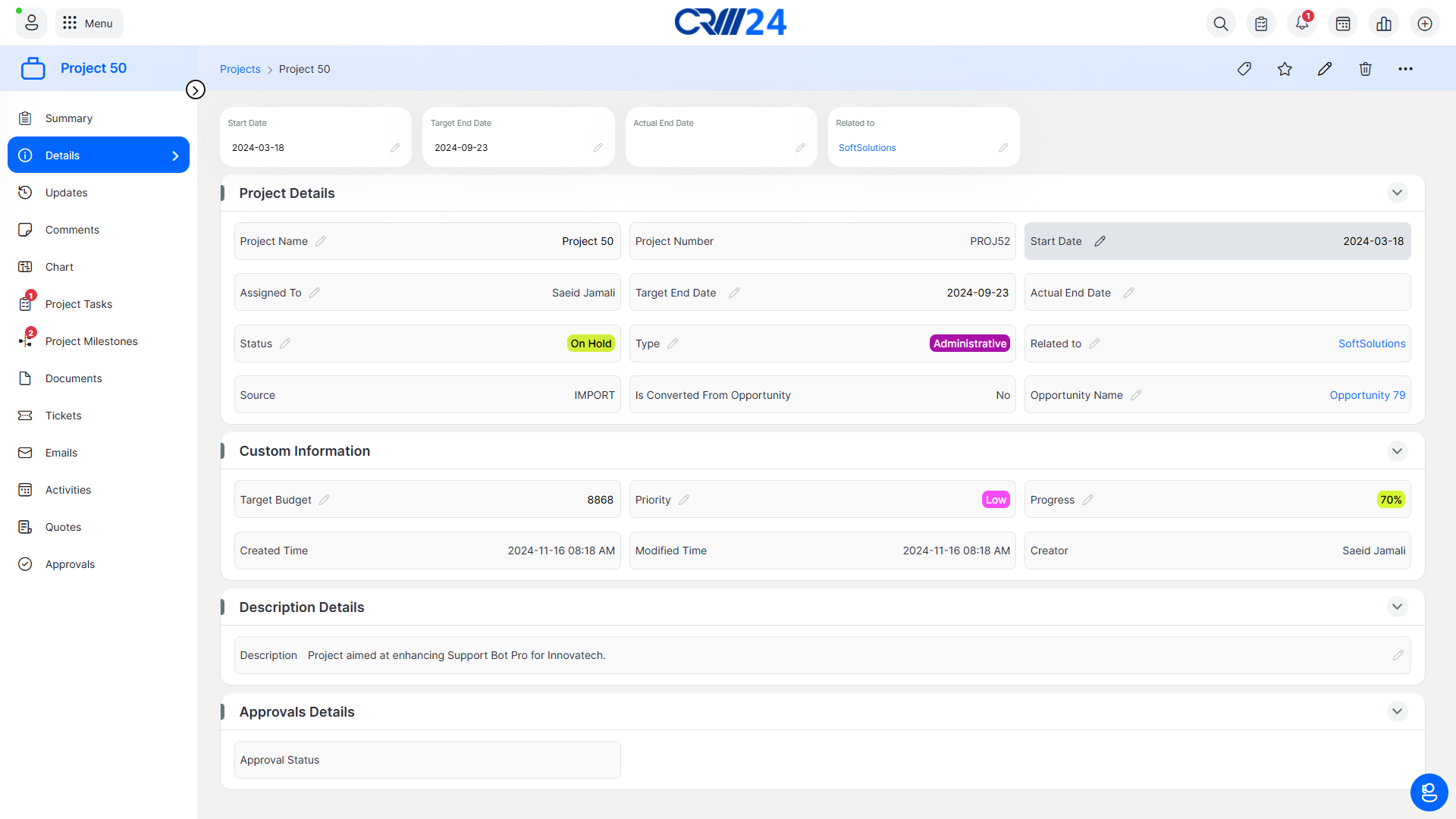Open the reports chart icon in header
The image size is (1456, 819).
[x=1384, y=24]
